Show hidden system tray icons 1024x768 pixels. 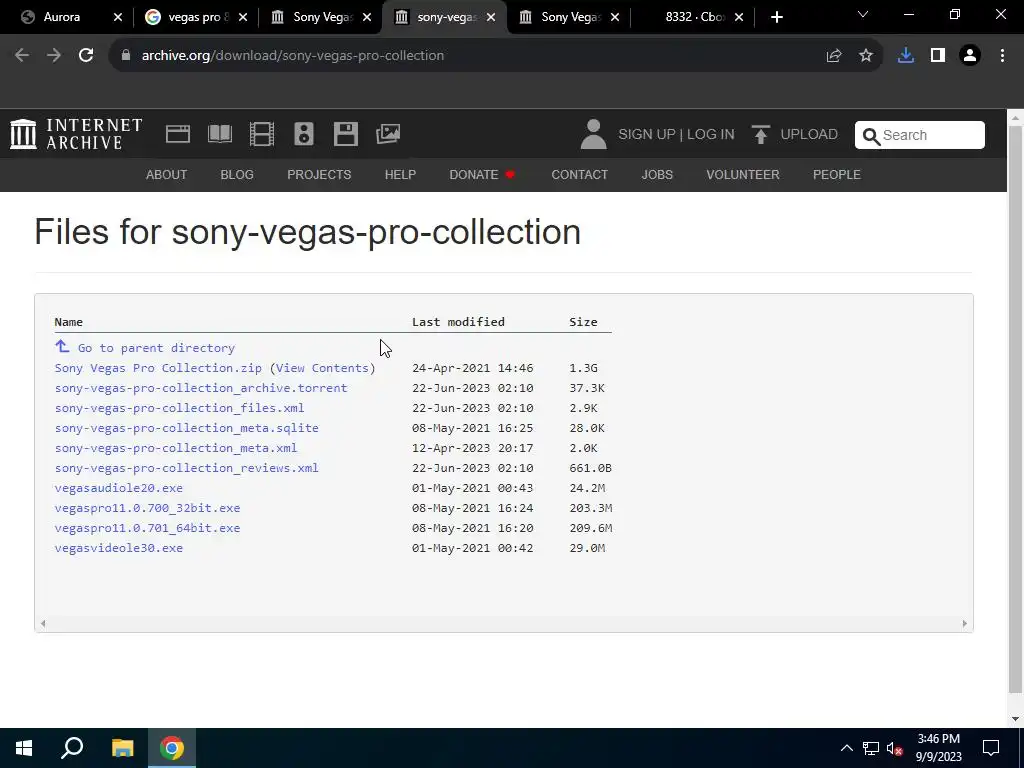pyautogui.click(x=846, y=748)
